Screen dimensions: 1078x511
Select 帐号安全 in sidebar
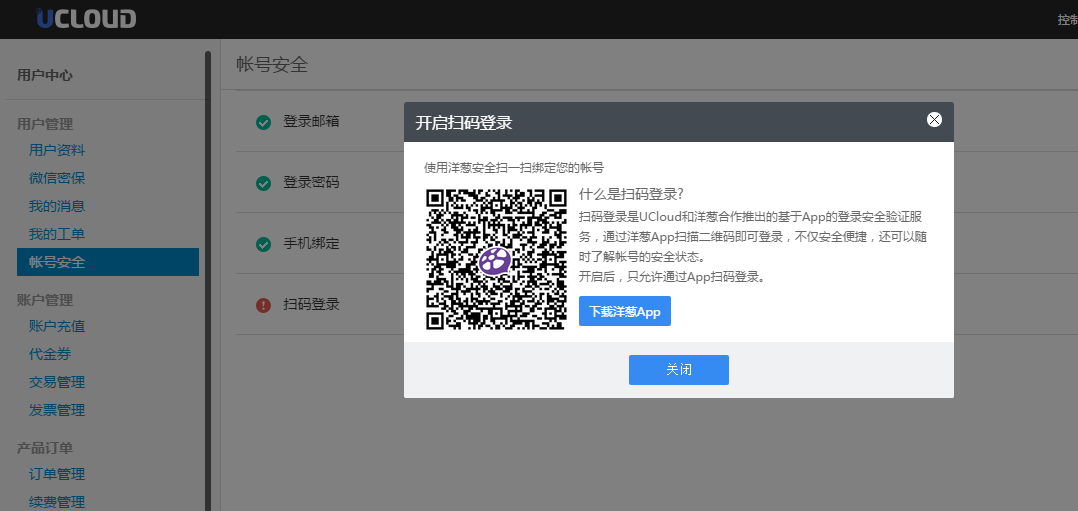pyautogui.click(x=108, y=262)
